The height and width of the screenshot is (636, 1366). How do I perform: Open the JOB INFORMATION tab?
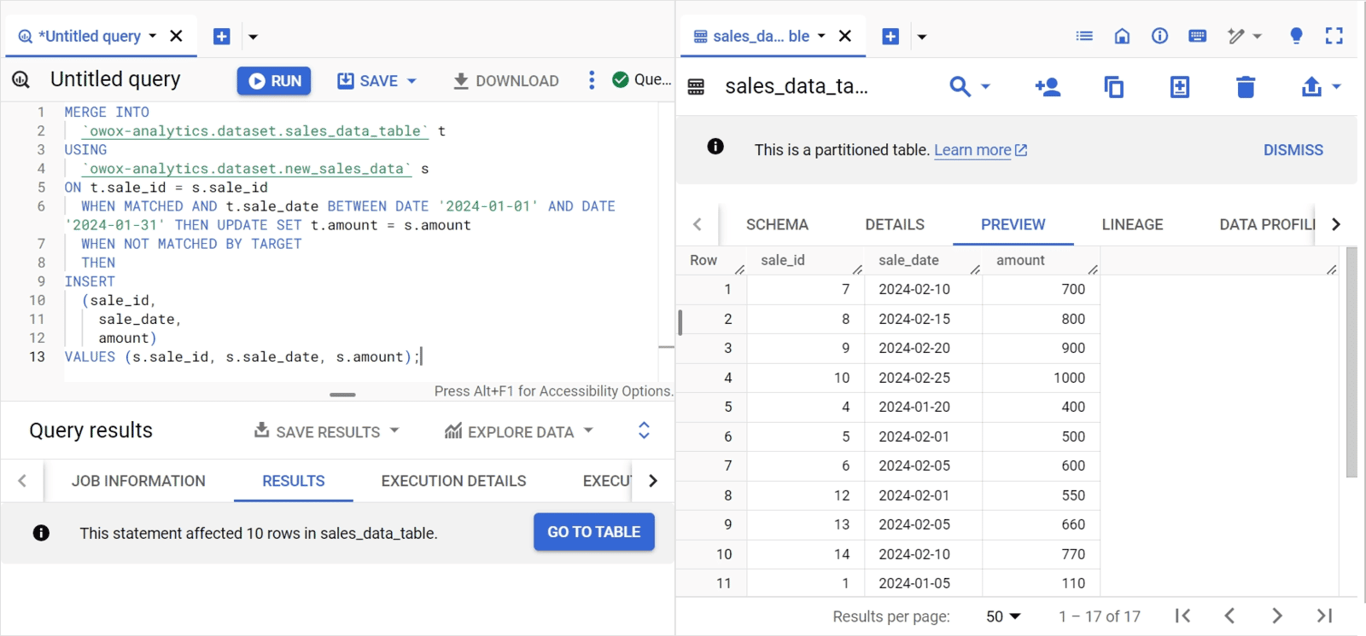(x=139, y=481)
